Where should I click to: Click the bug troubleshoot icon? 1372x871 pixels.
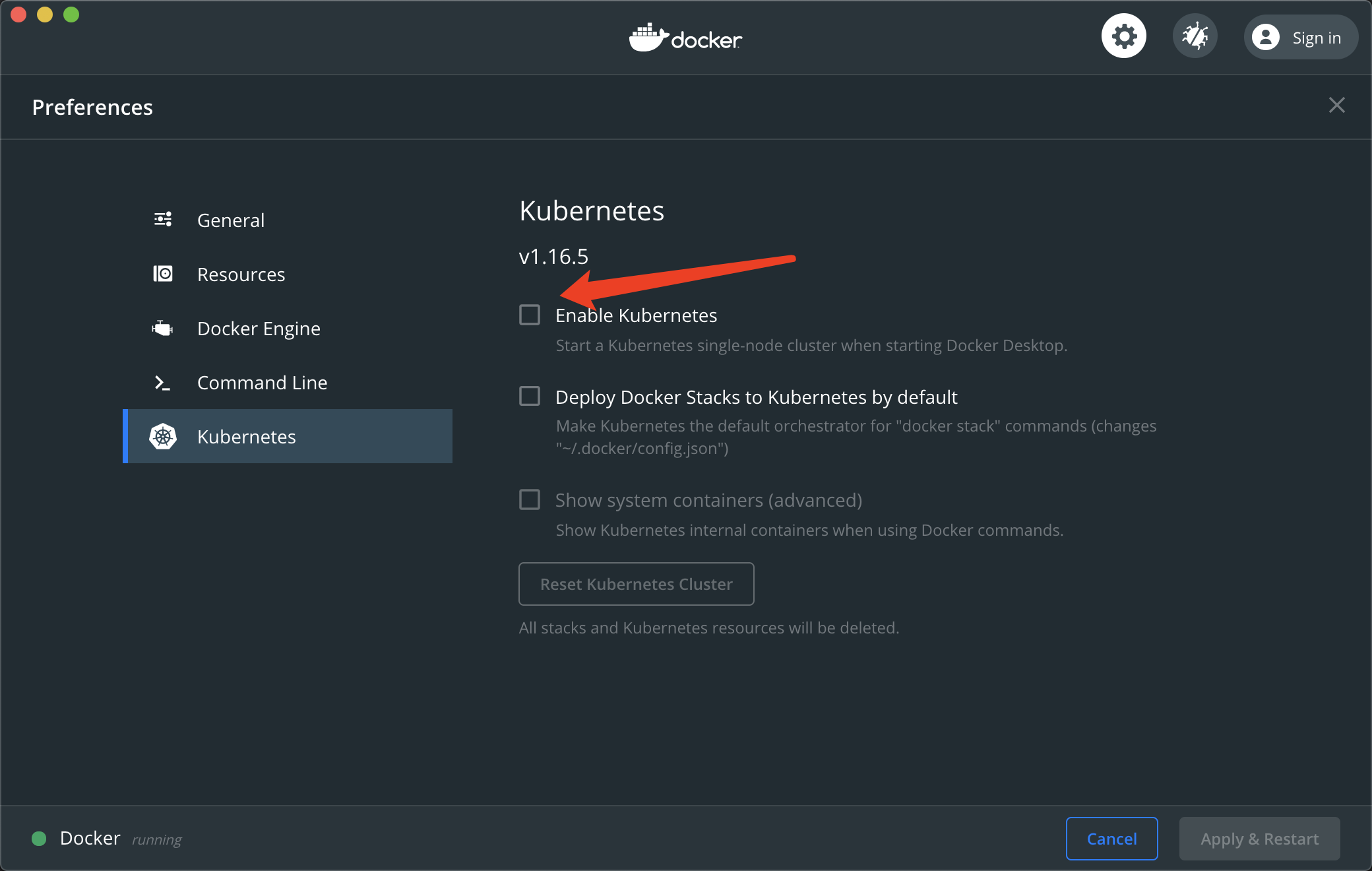tap(1195, 36)
